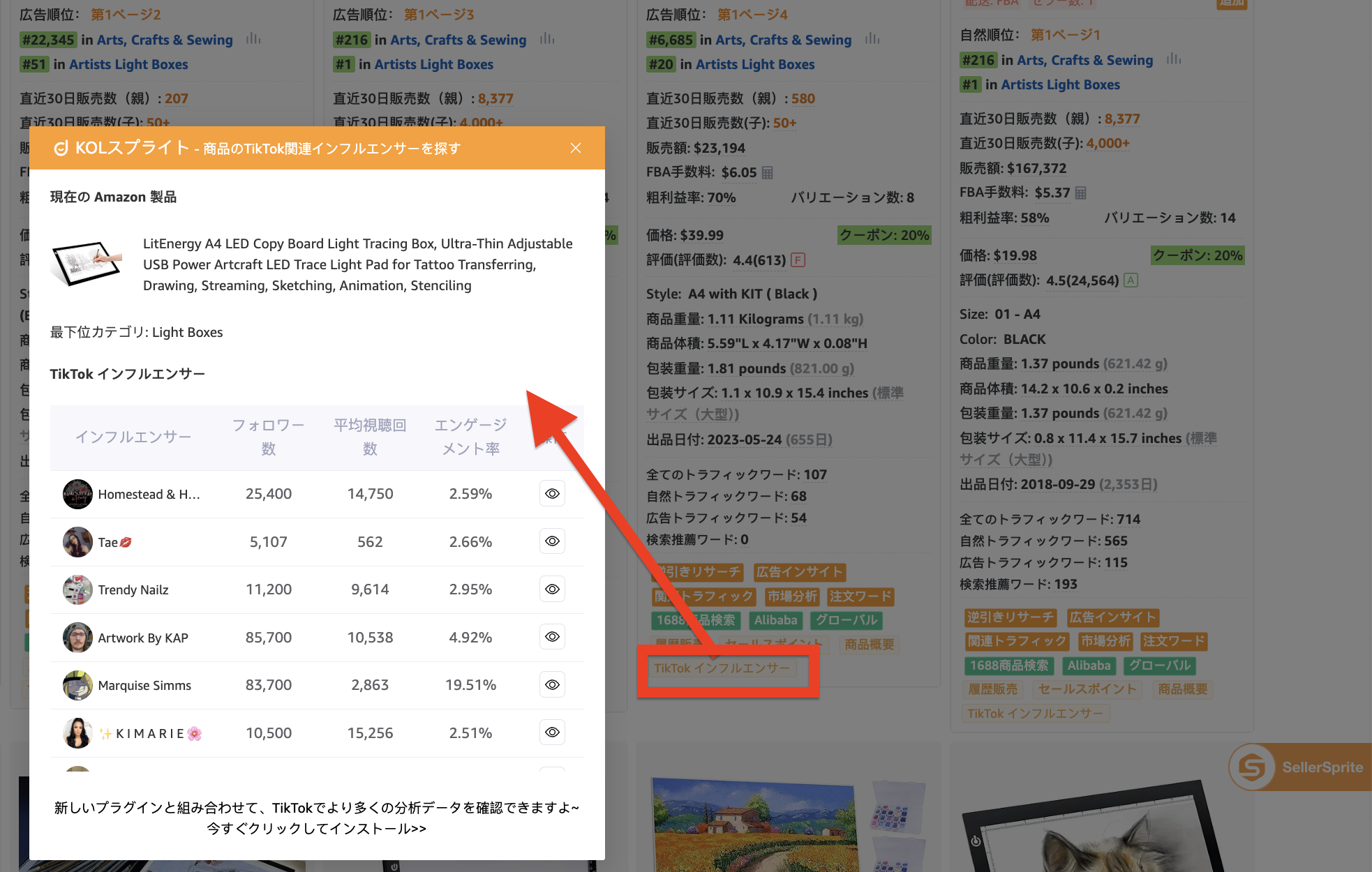Click TikTok インフルエンサー in $39.99 card

(722, 668)
